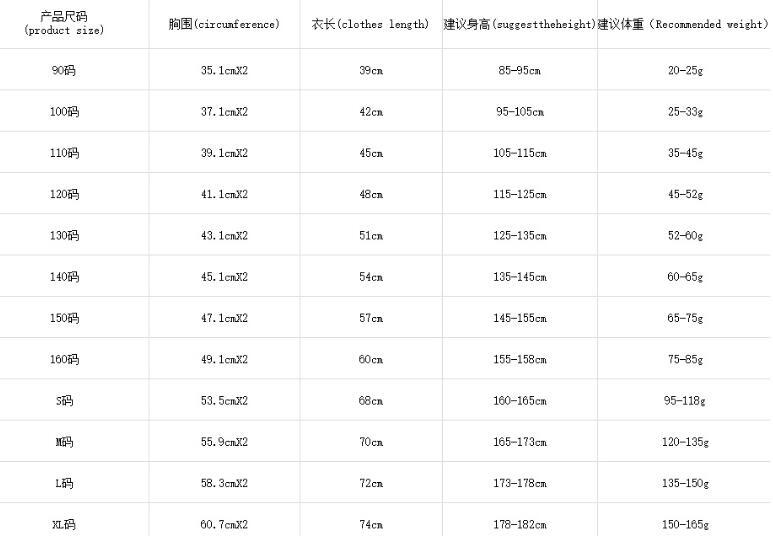Select the 140码 size row label
This screenshot has height=549, width=773.
[64, 277]
